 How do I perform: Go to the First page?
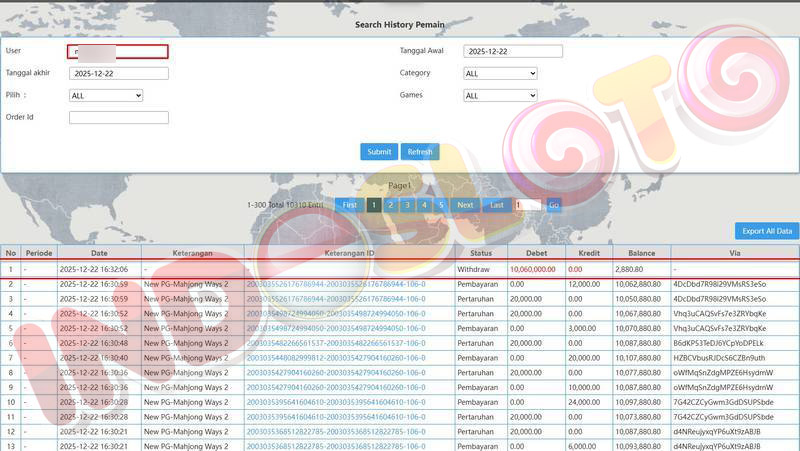(349, 205)
